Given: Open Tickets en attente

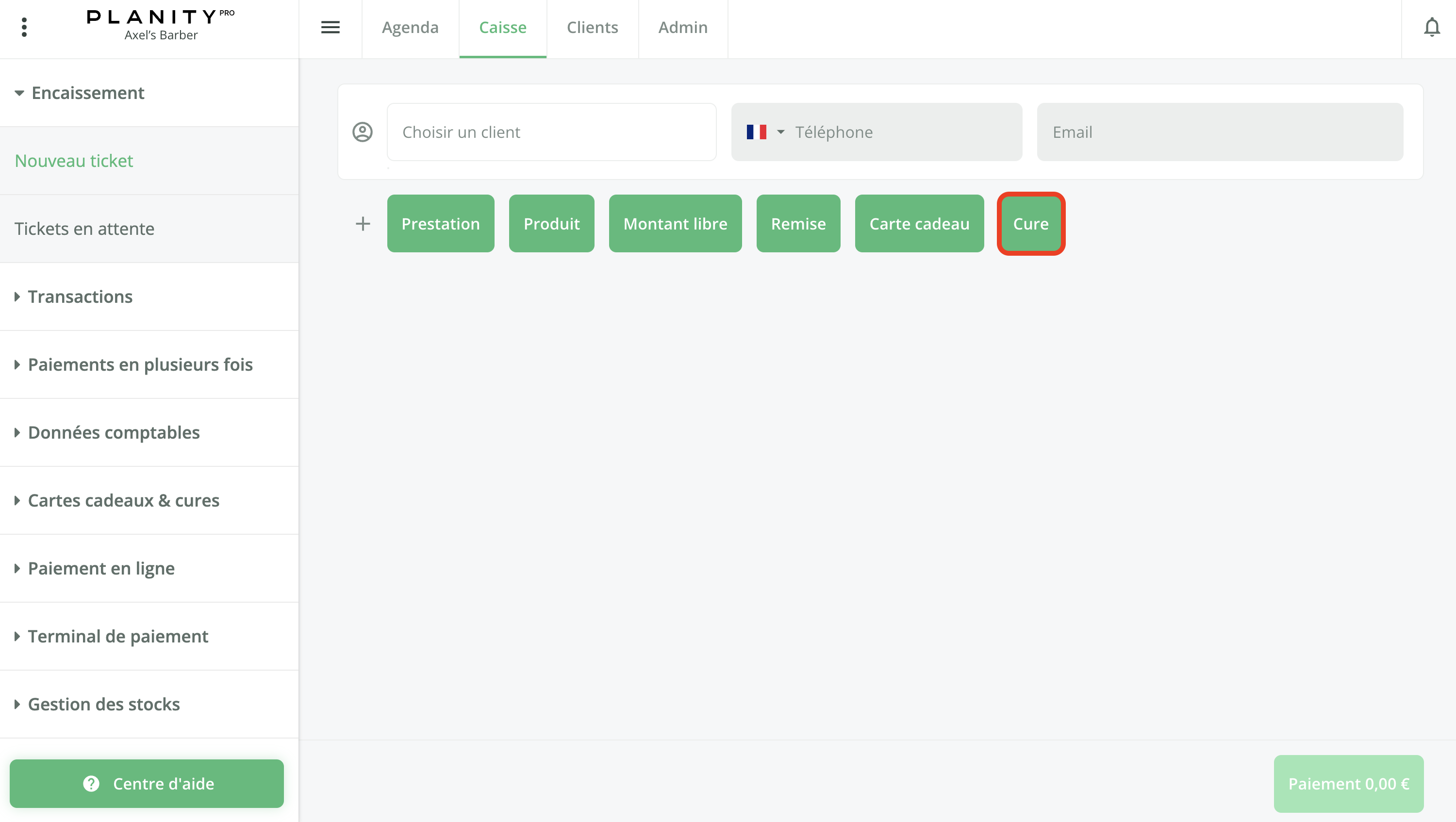Looking at the screenshot, I should (x=84, y=229).
